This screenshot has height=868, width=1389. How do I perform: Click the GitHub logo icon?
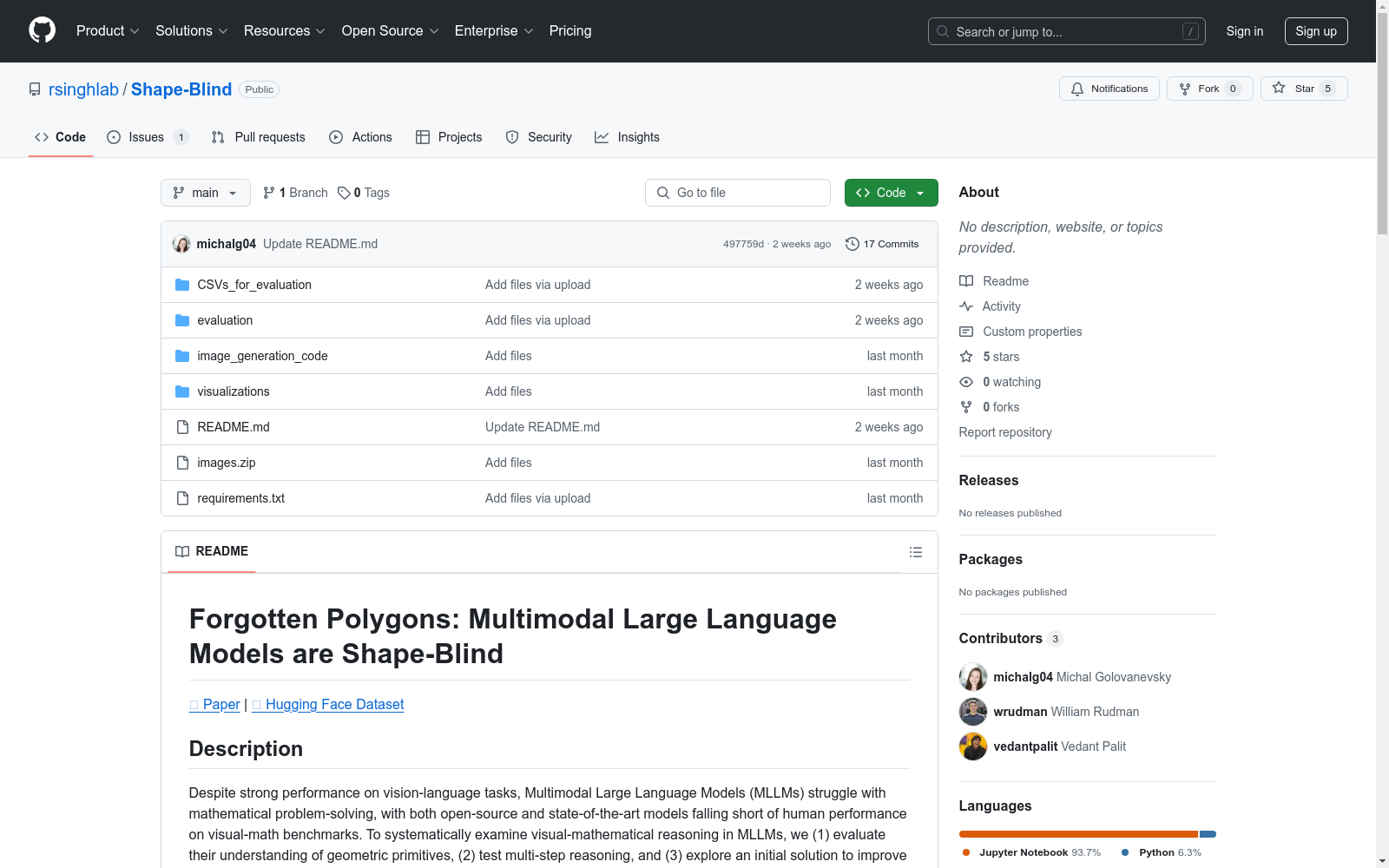pos(42,30)
